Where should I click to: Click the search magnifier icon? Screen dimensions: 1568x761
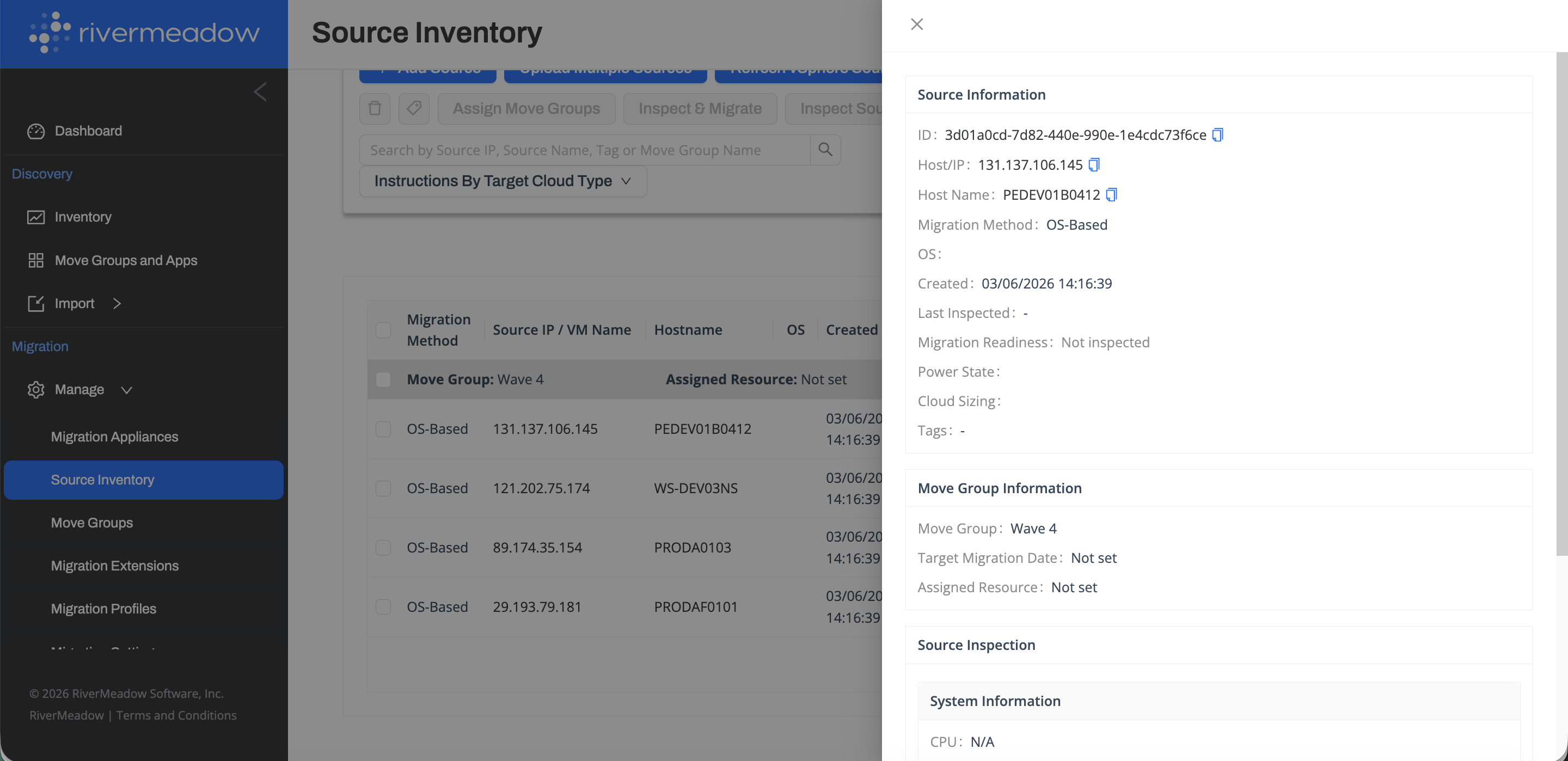pyautogui.click(x=825, y=150)
